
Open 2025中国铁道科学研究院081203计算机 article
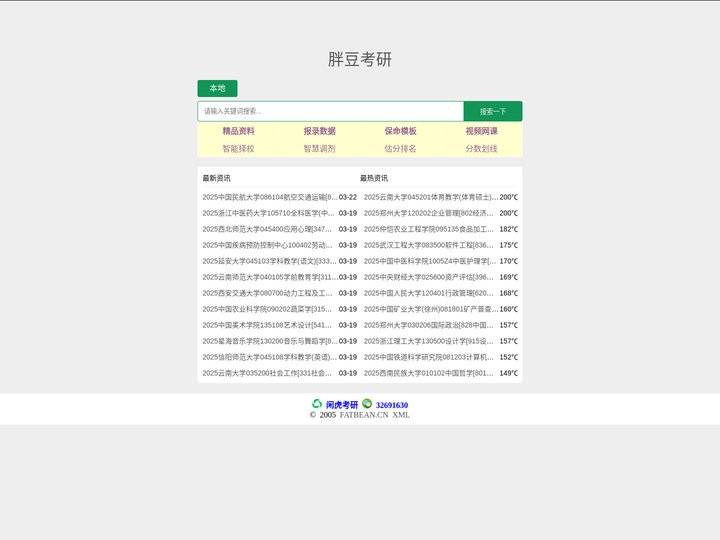[428, 357]
